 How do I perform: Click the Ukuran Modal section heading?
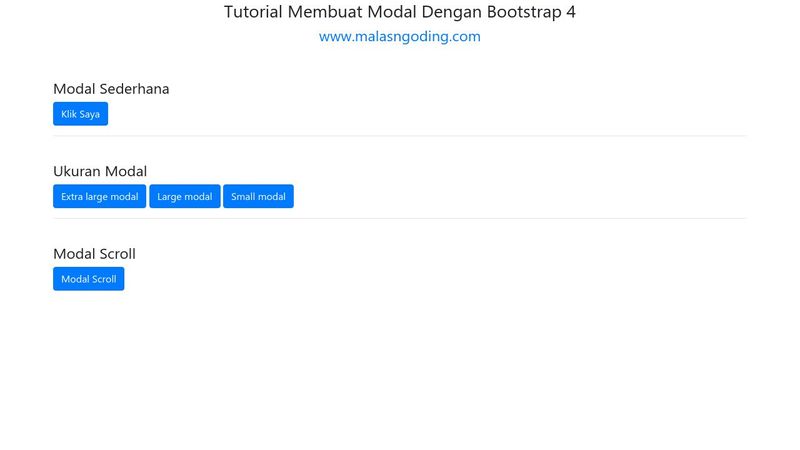(x=100, y=171)
